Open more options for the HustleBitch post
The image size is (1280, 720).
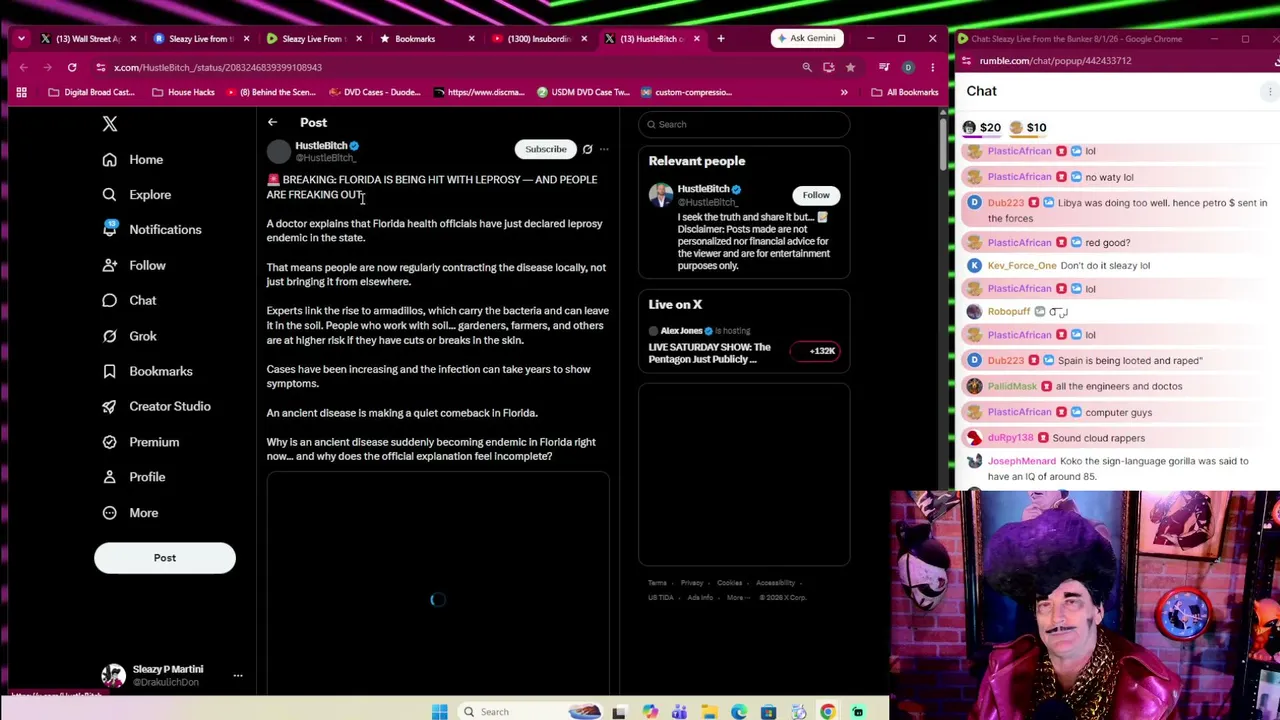pos(604,149)
